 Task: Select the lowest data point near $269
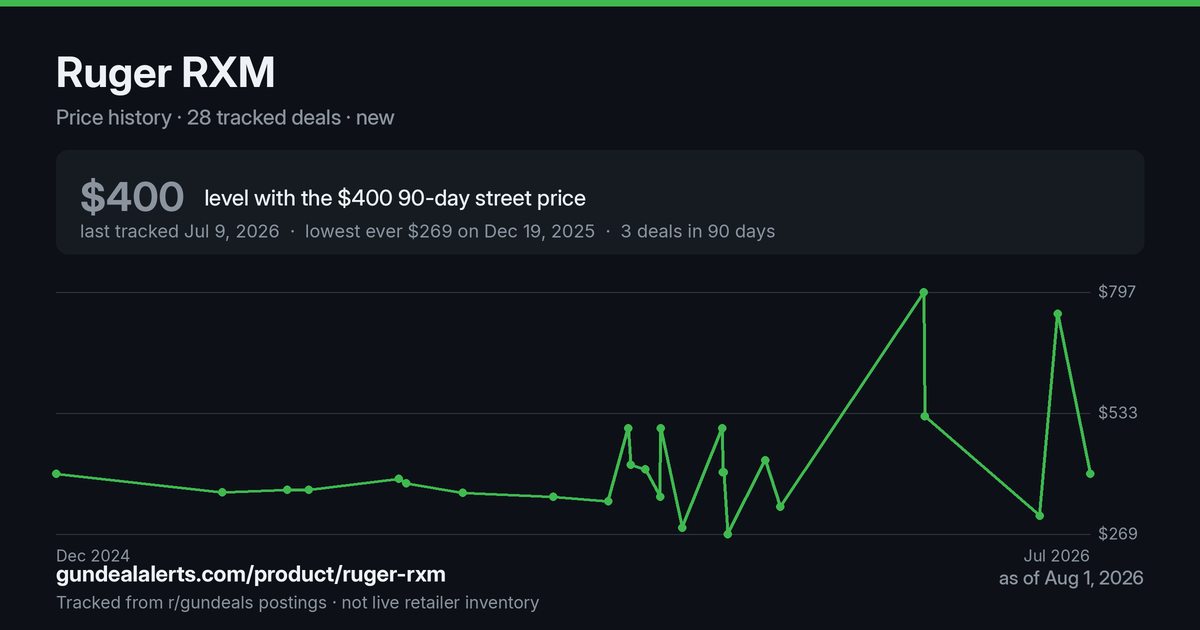tap(728, 535)
